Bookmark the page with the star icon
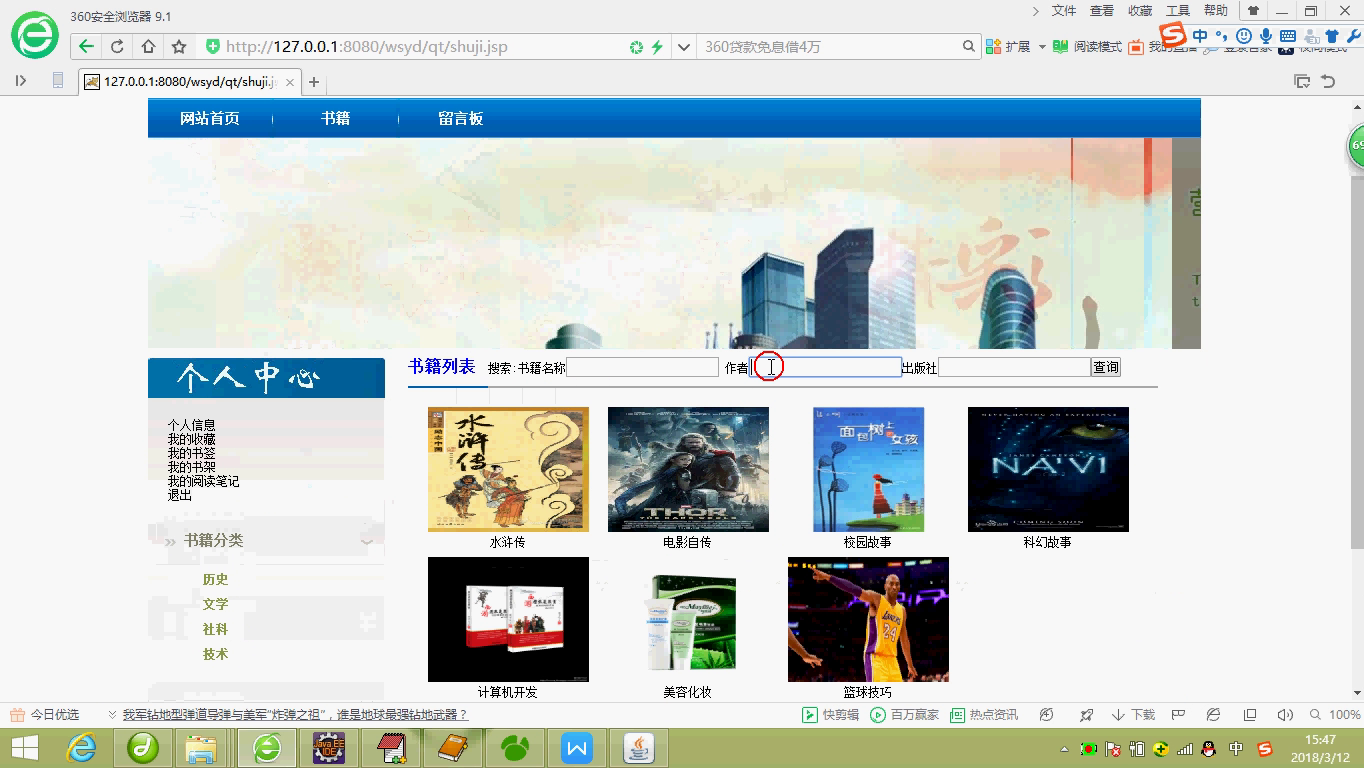The height and width of the screenshot is (768, 1364). (179, 46)
